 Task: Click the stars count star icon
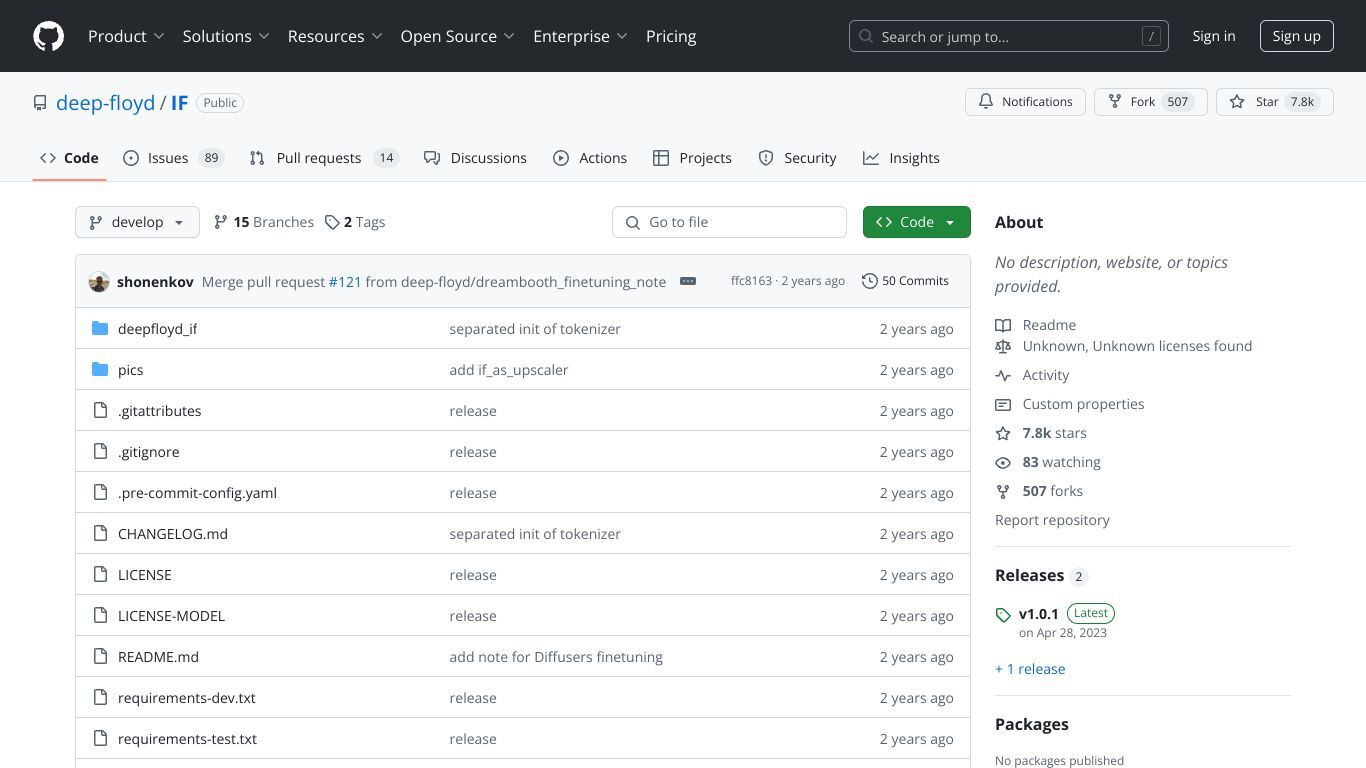point(1003,433)
